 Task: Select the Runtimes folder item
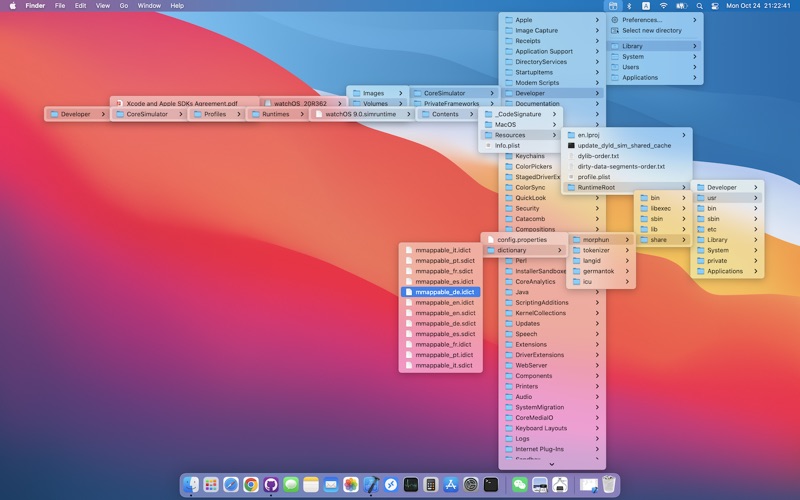[x=278, y=114]
